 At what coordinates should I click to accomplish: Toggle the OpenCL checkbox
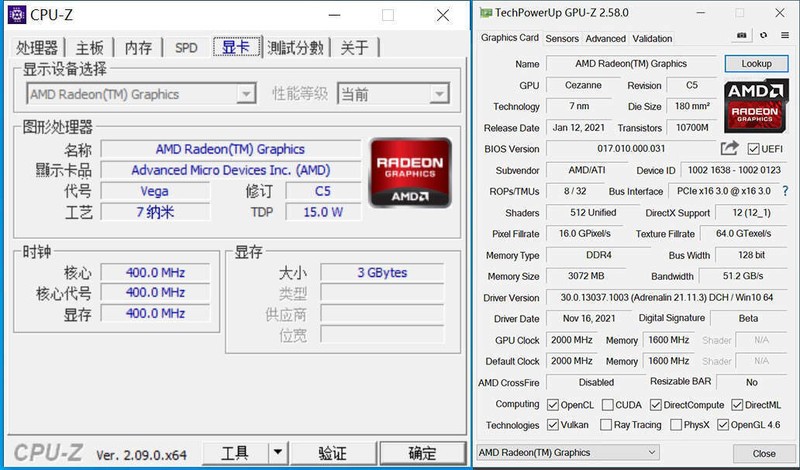553,405
